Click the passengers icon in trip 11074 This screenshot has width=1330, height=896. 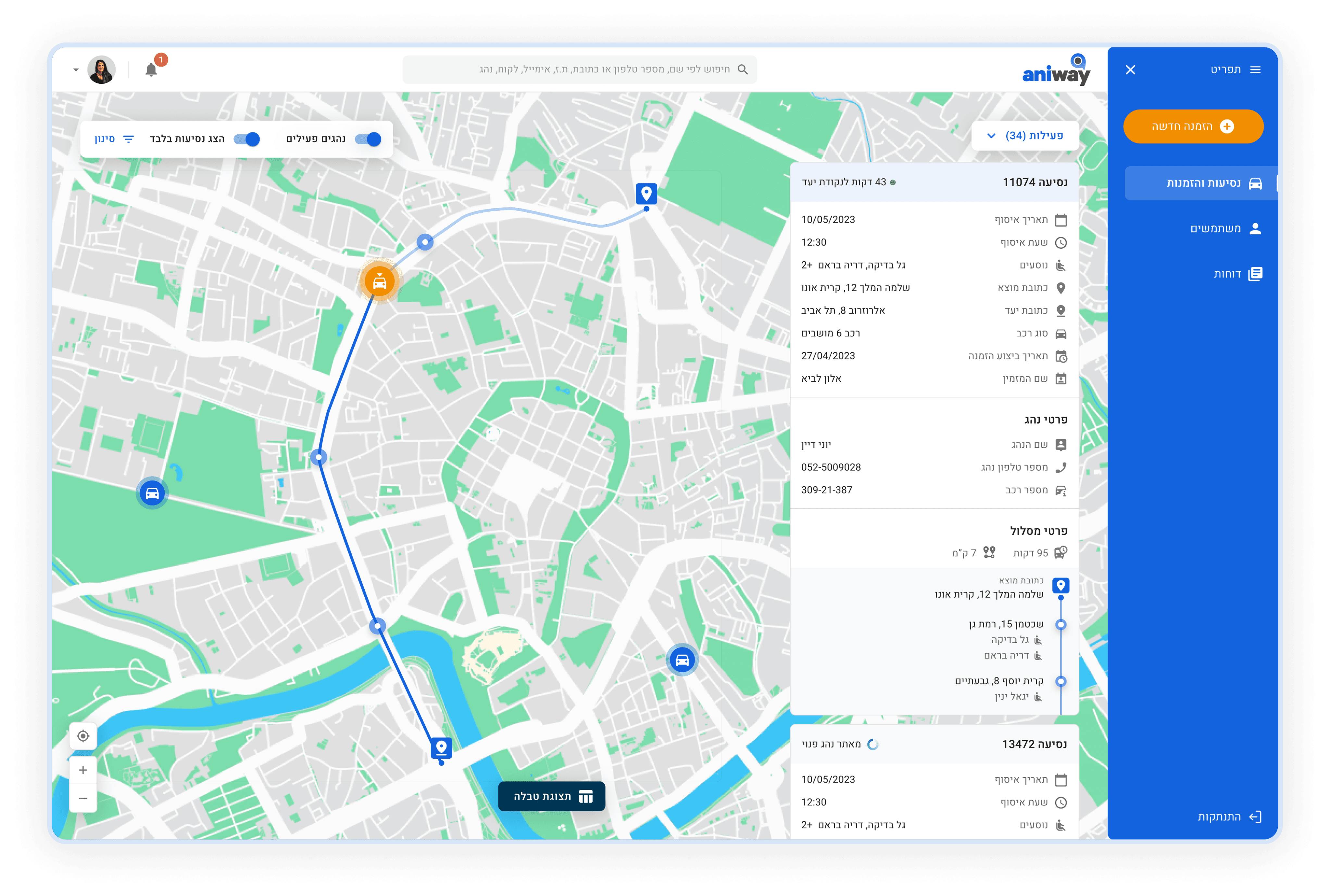point(1060,265)
